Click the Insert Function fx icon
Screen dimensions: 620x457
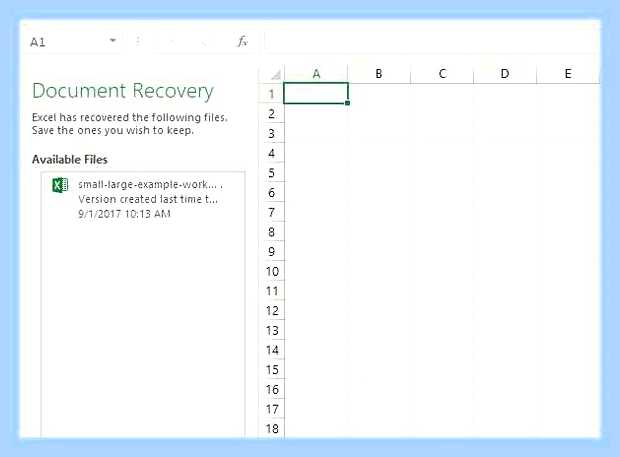(242, 41)
